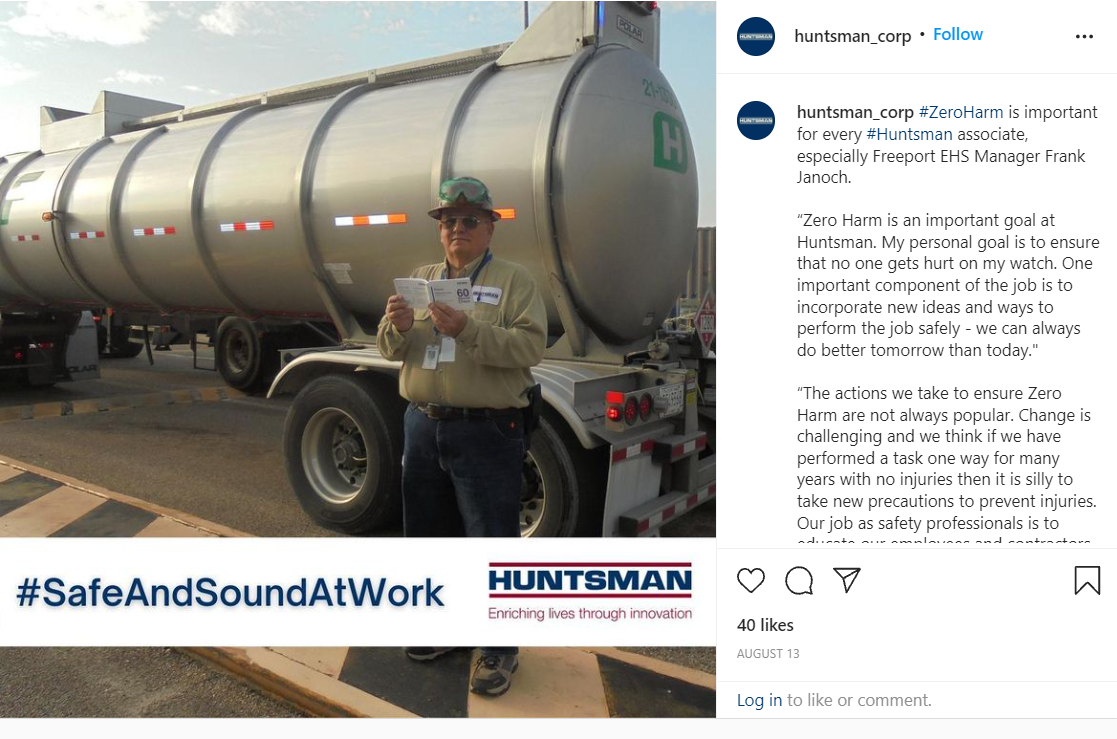The width and height of the screenshot is (1117, 739).
Task: Click the AUGUST 13 post date
Action: click(768, 653)
